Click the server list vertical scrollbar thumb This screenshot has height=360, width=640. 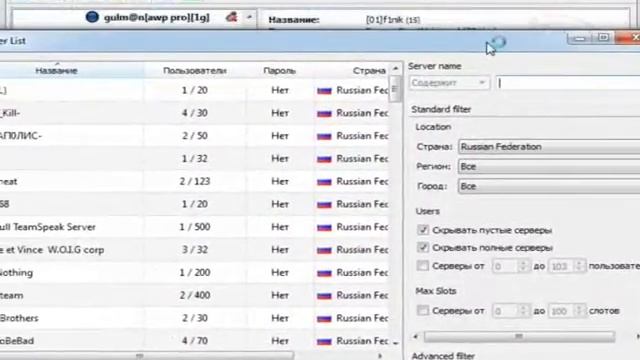[395, 88]
